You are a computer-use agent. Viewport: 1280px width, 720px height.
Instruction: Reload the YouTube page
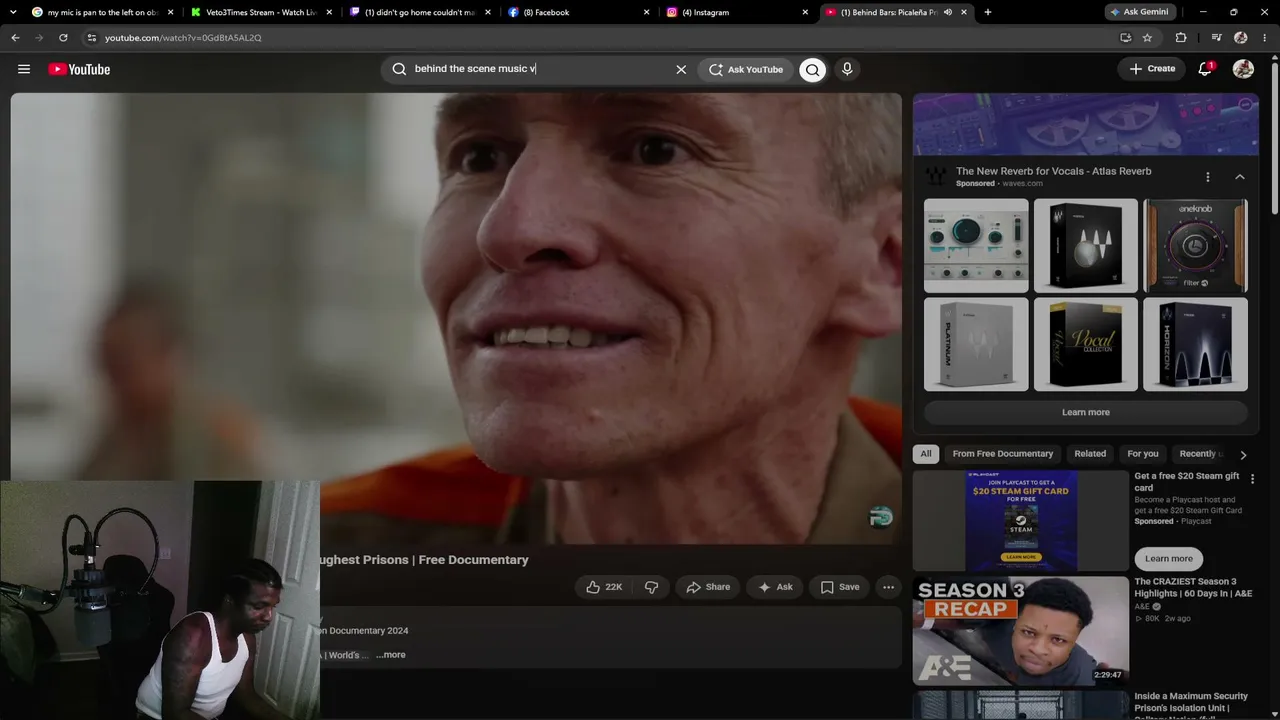tap(63, 38)
